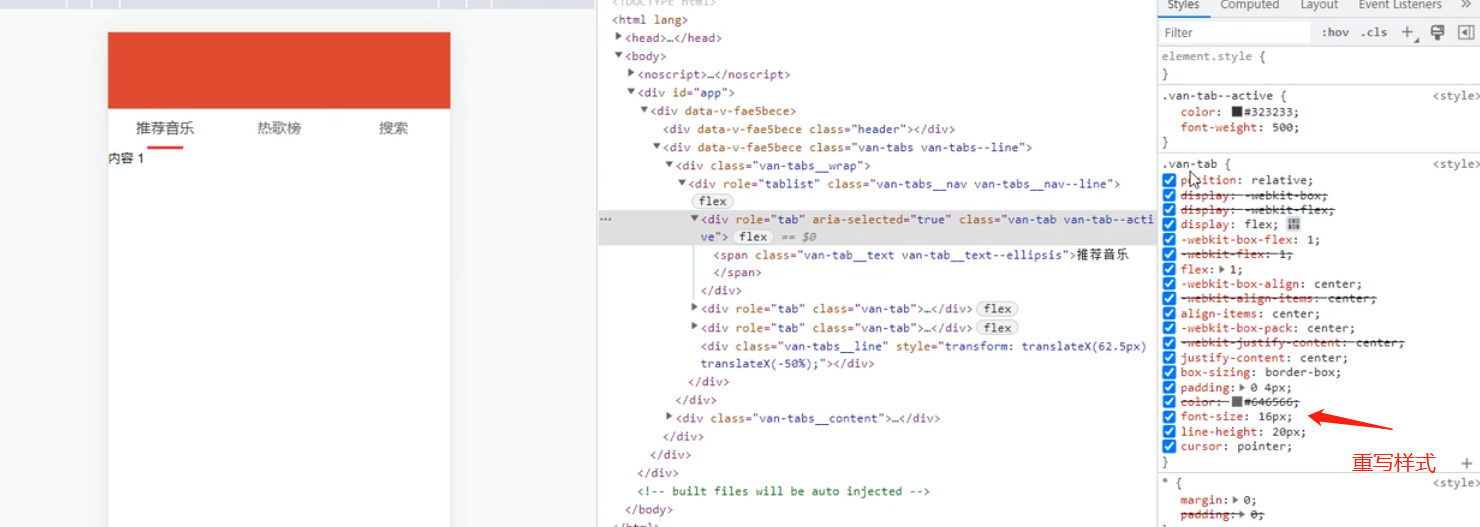Uncheck box-sizing: border-box property
Screen dimensions: 1480x527
point(1169,372)
